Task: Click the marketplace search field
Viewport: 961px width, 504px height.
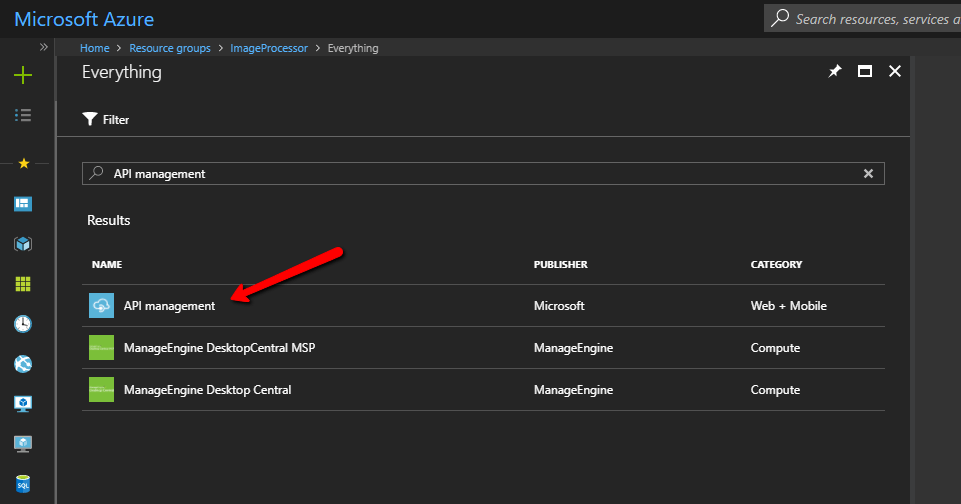Action: (x=483, y=174)
